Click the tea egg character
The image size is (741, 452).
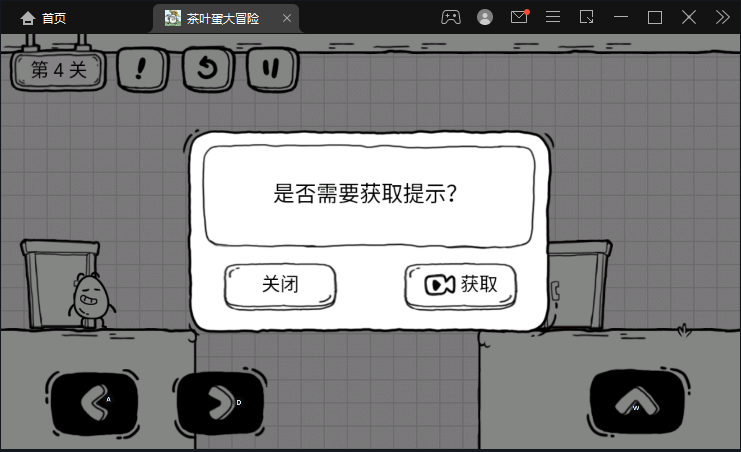coord(91,301)
